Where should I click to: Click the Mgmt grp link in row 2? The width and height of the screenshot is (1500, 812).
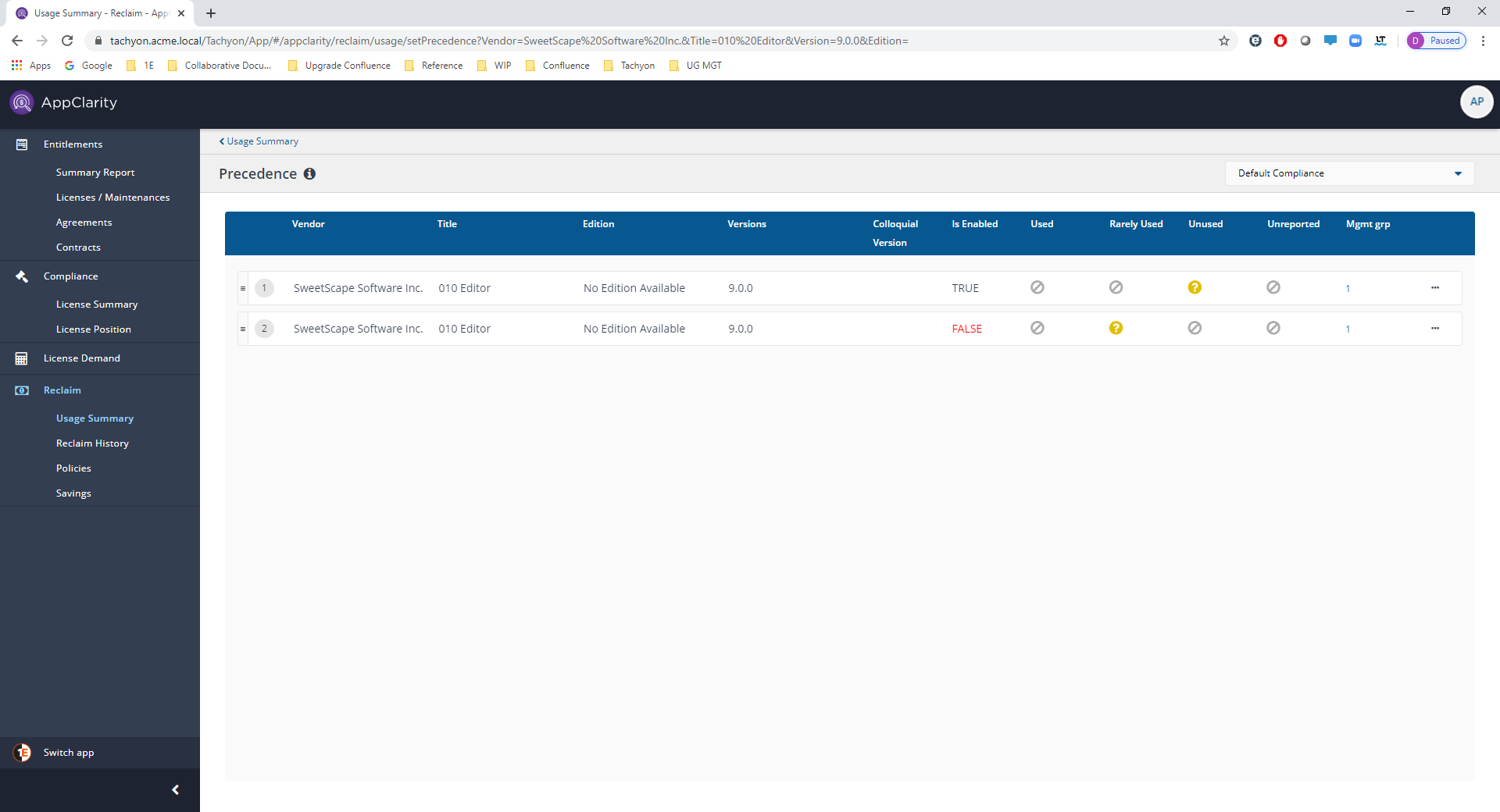(x=1348, y=329)
